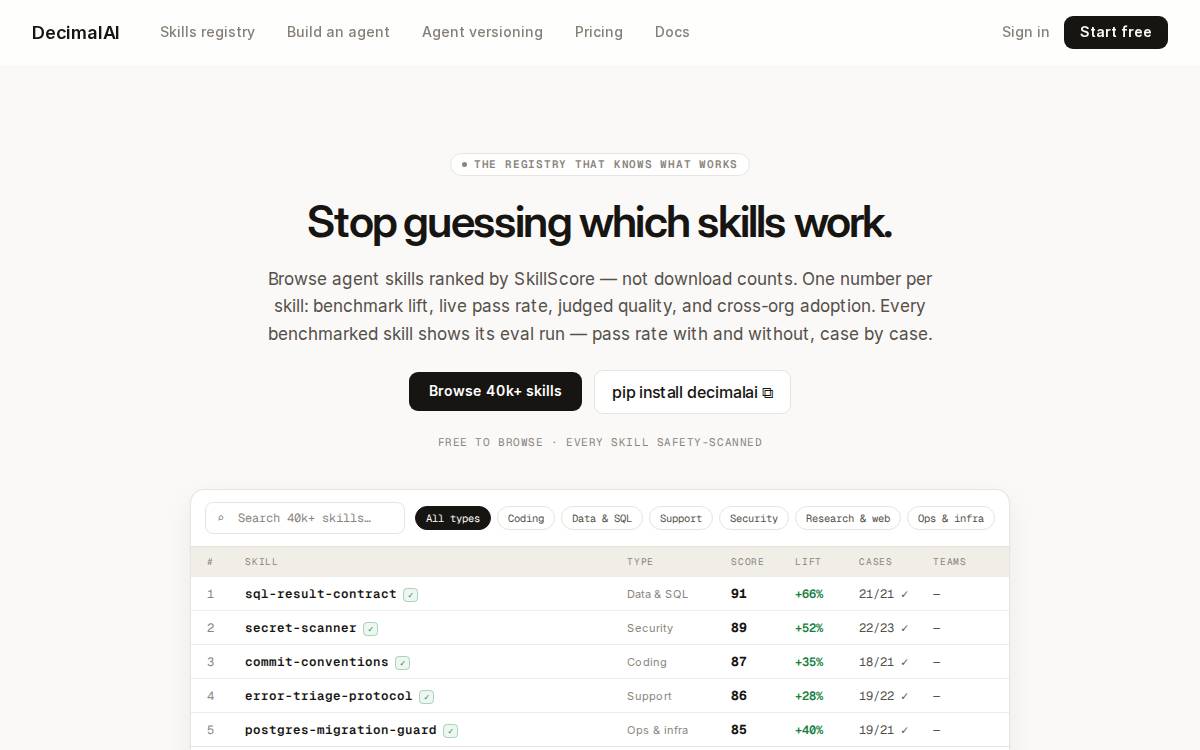Viewport: 1200px width, 750px height.
Task: Click the 22/23 cases value
Action: 884,628
